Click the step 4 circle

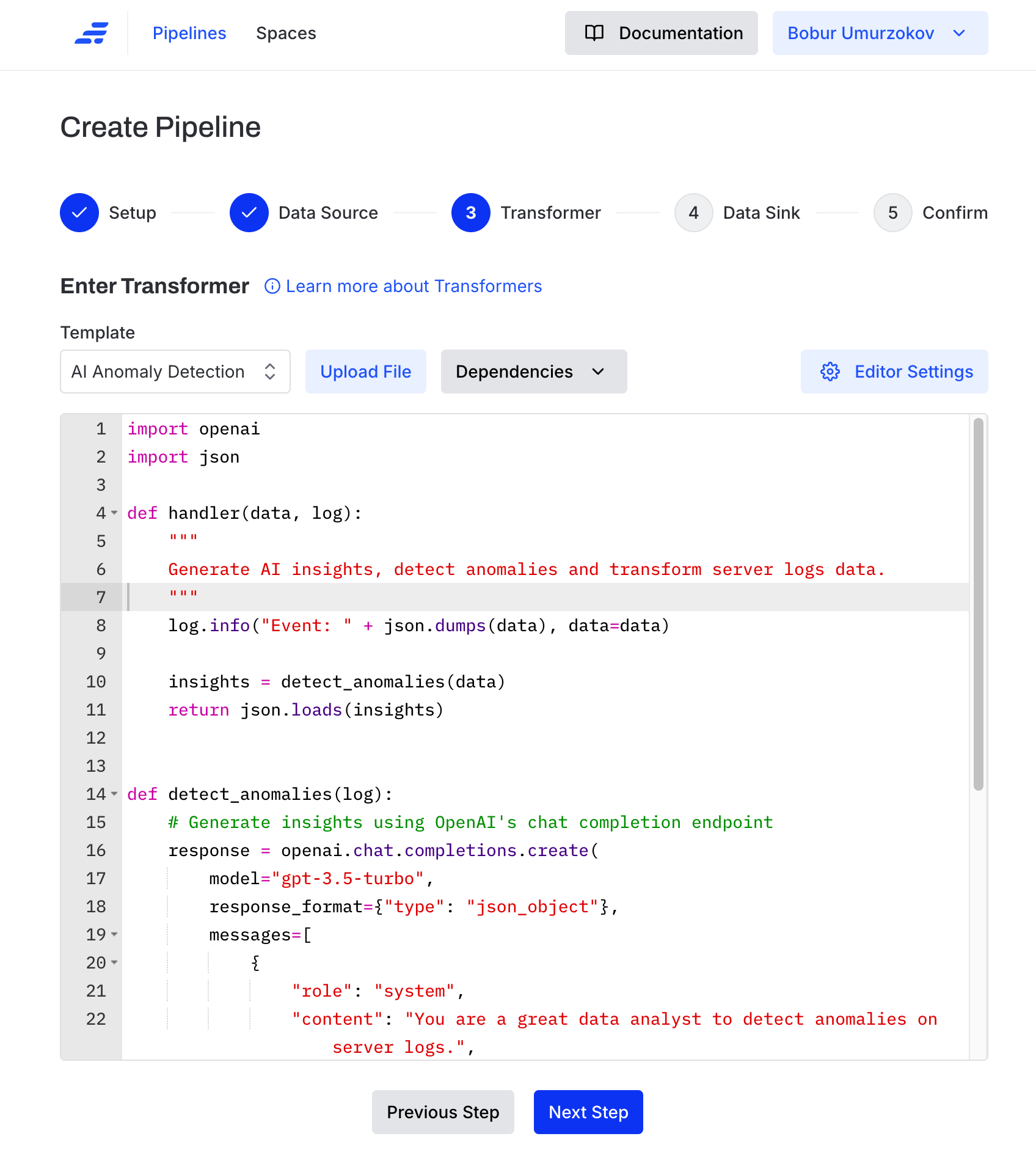click(x=694, y=213)
